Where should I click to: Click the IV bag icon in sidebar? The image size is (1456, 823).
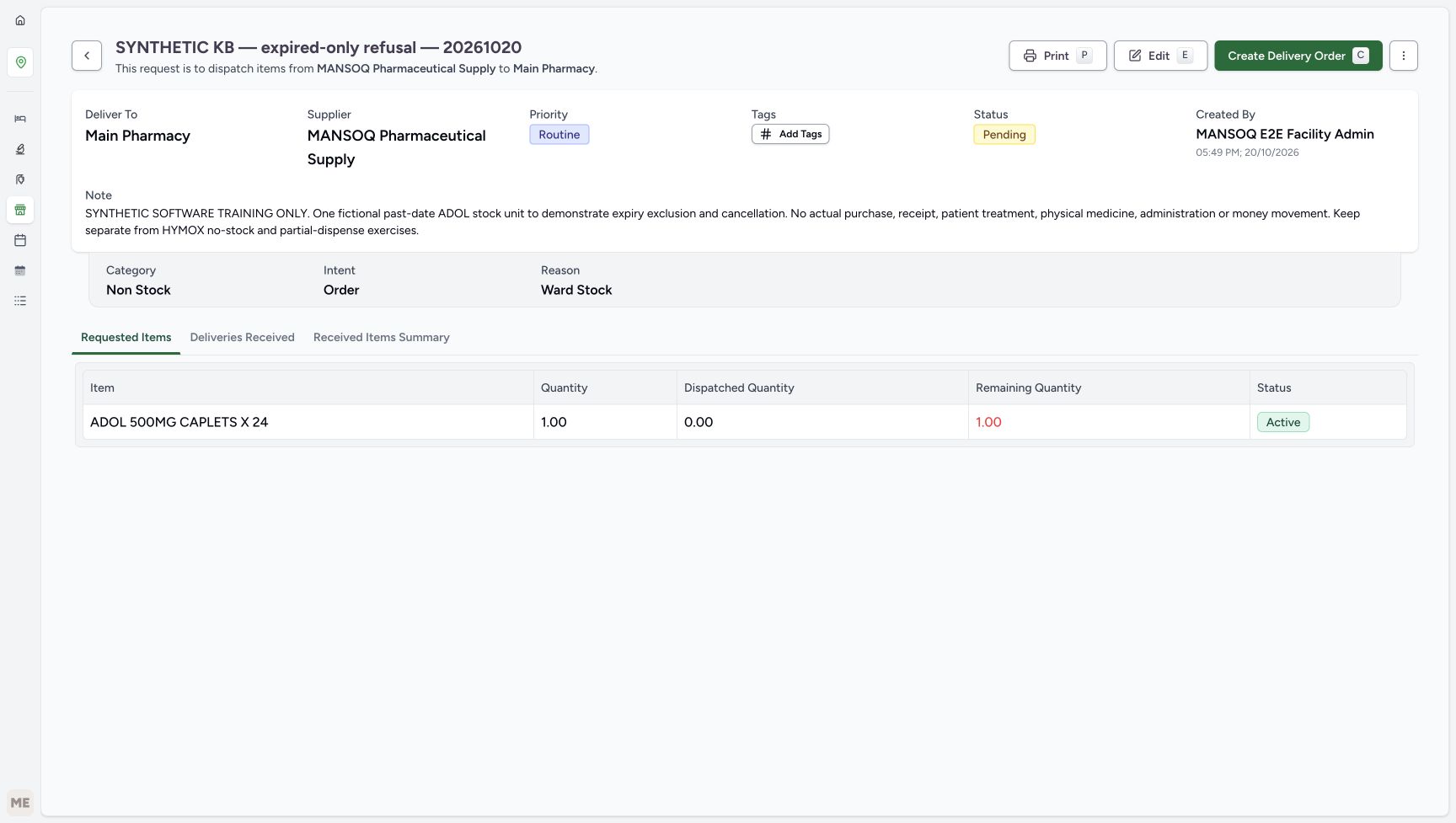20,179
